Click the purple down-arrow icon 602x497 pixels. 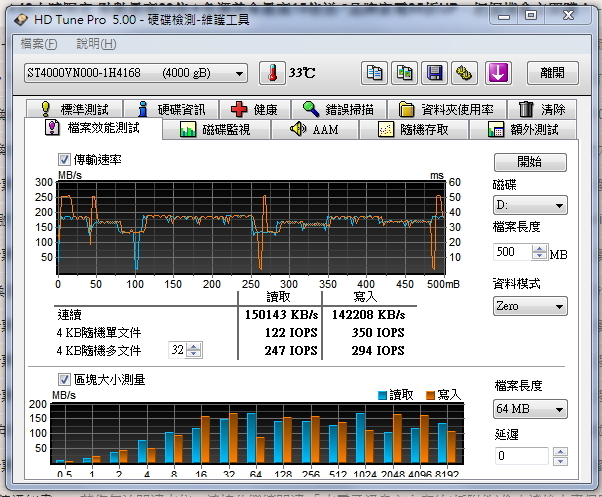tap(499, 73)
